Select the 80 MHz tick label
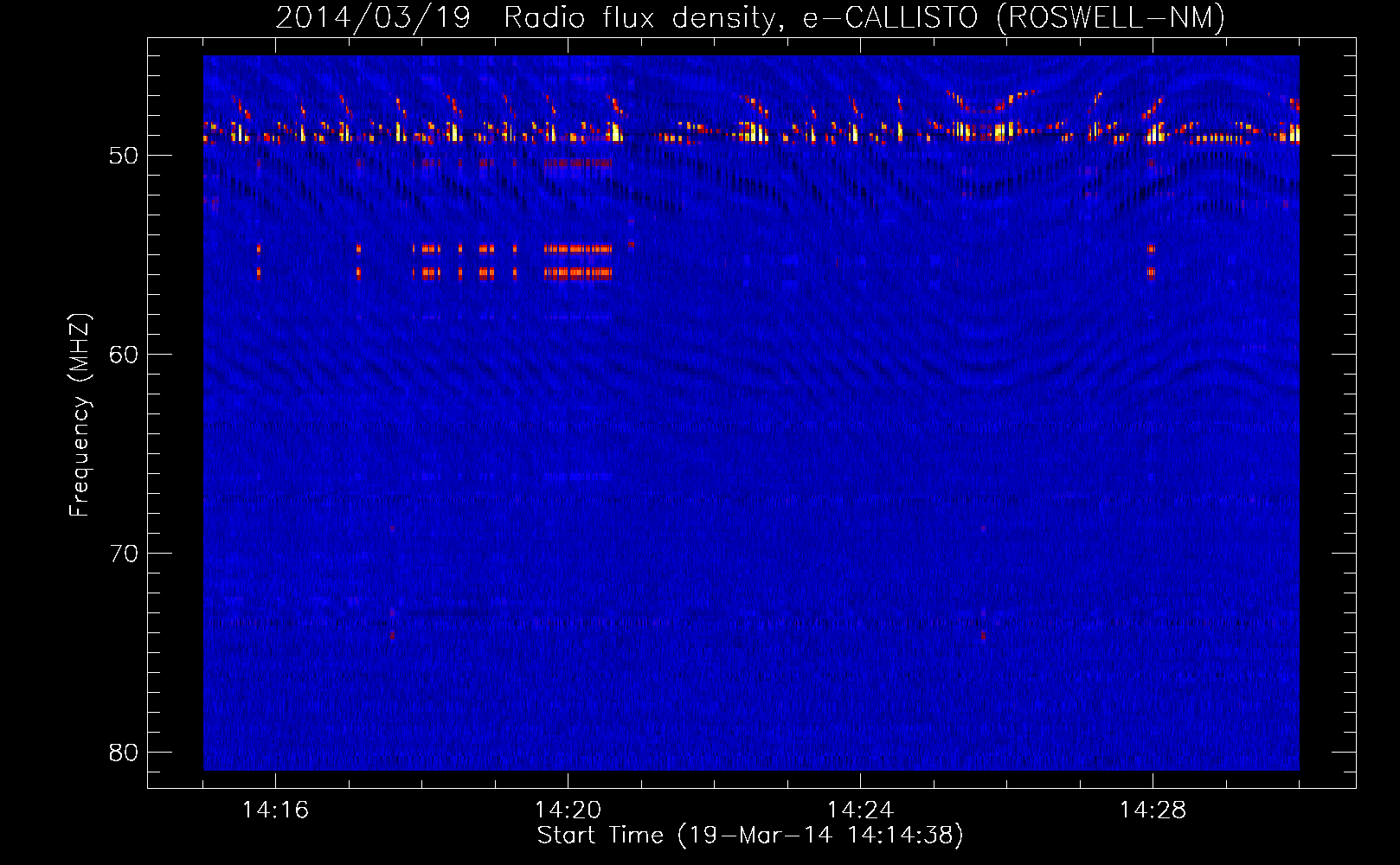The width and height of the screenshot is (1400, 865). coord(124,753)
